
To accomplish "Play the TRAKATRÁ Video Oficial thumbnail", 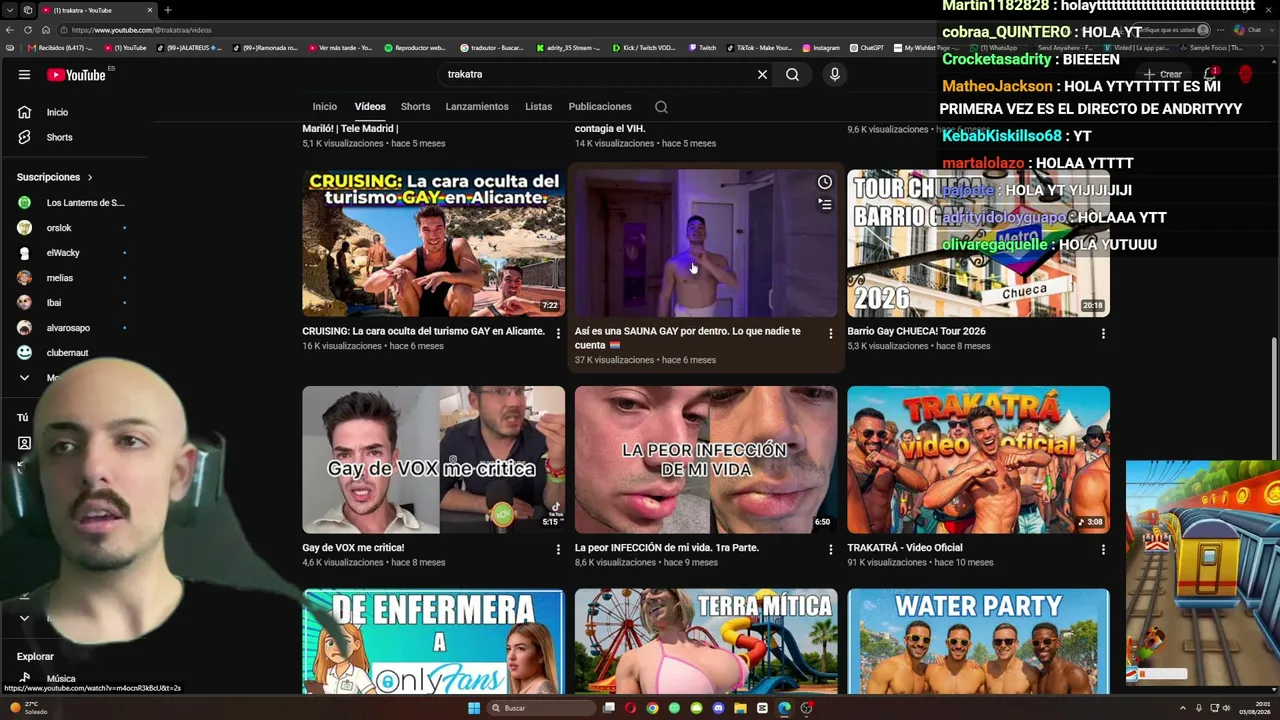I will pyautogui.click(x=978, y=460).
